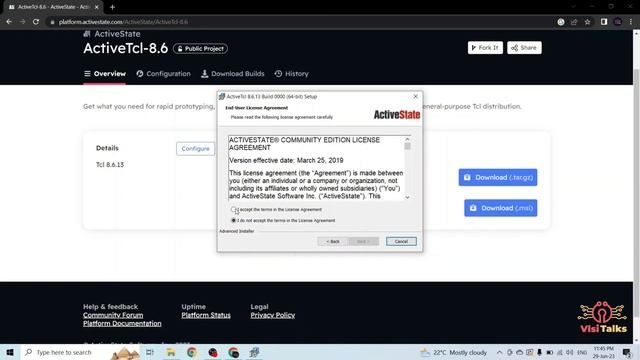This screenshot has height=360, width=640.
Task: Switch to the History tab
Action: click(292, 74)
